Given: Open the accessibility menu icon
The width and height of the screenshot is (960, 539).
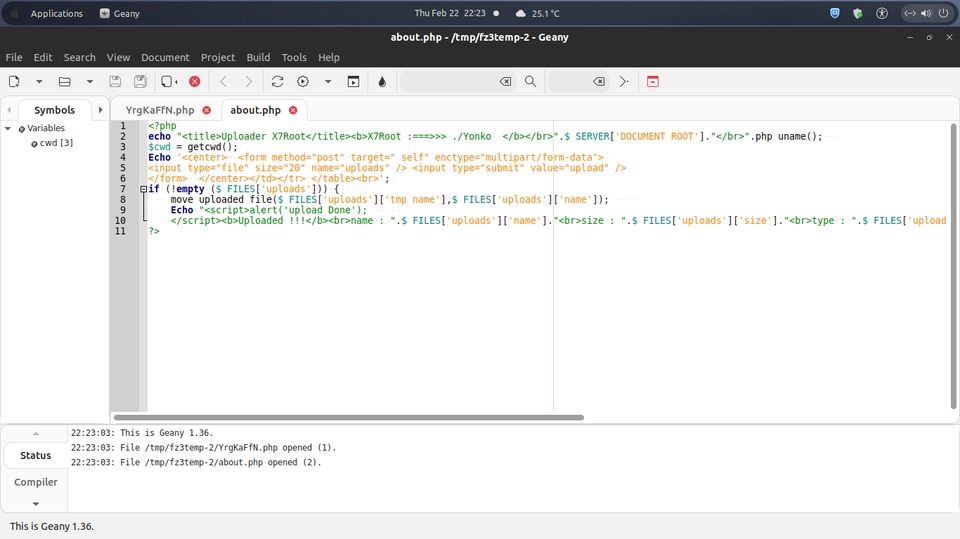Looking at the screenshot, I should point(882,13).
